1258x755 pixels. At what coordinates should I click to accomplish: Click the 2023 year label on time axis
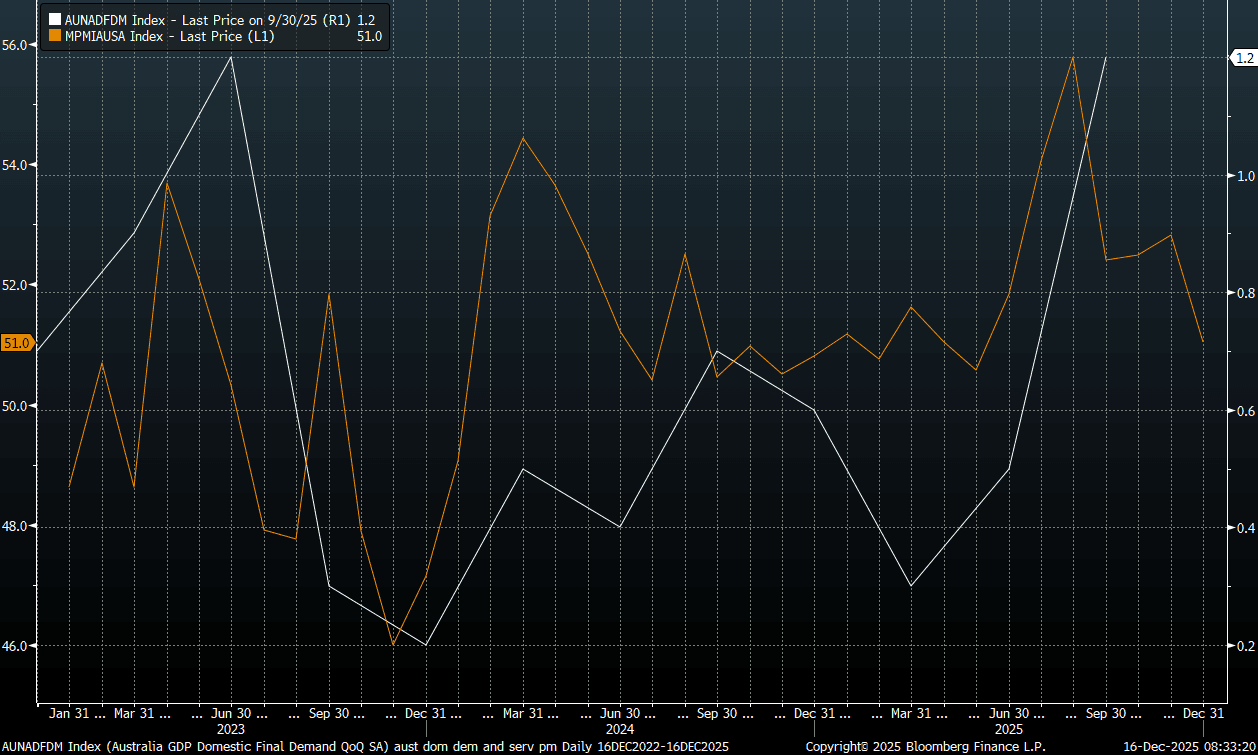[x=231, y=729]
